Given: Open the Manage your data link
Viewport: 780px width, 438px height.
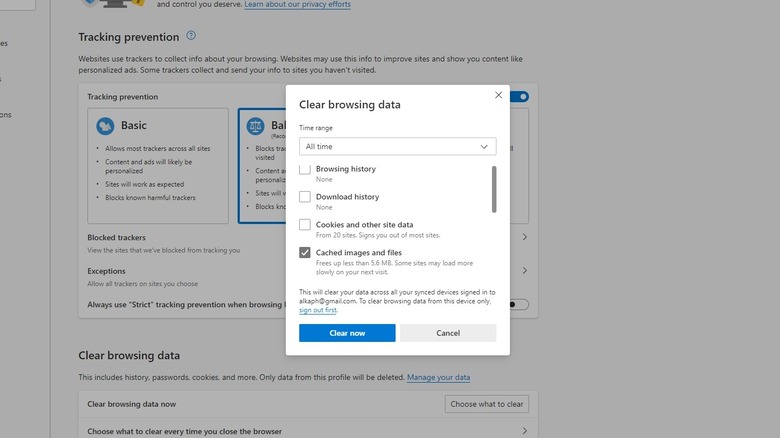Looking at the screenshot, I should pos(438,377).
